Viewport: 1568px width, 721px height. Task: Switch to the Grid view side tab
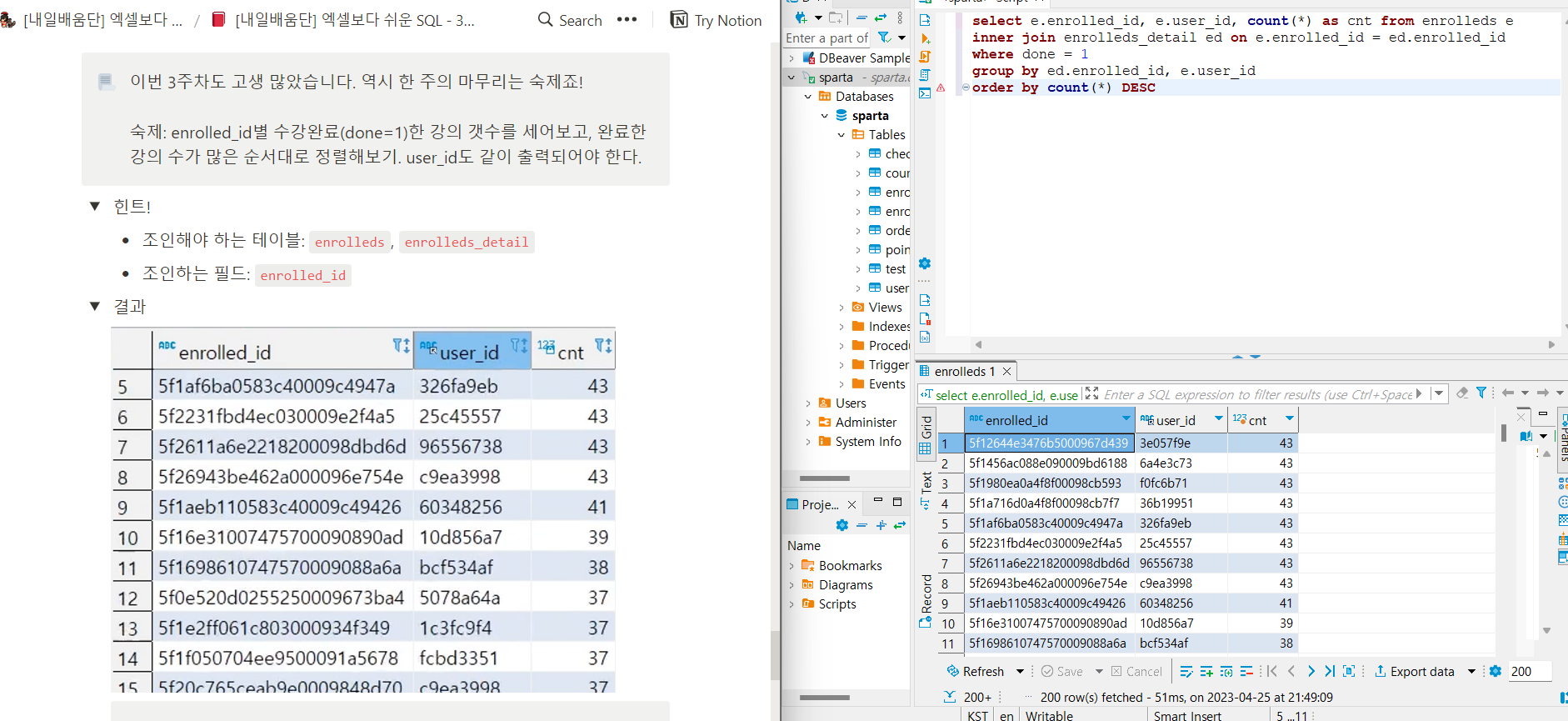click(x=926, y=433)
